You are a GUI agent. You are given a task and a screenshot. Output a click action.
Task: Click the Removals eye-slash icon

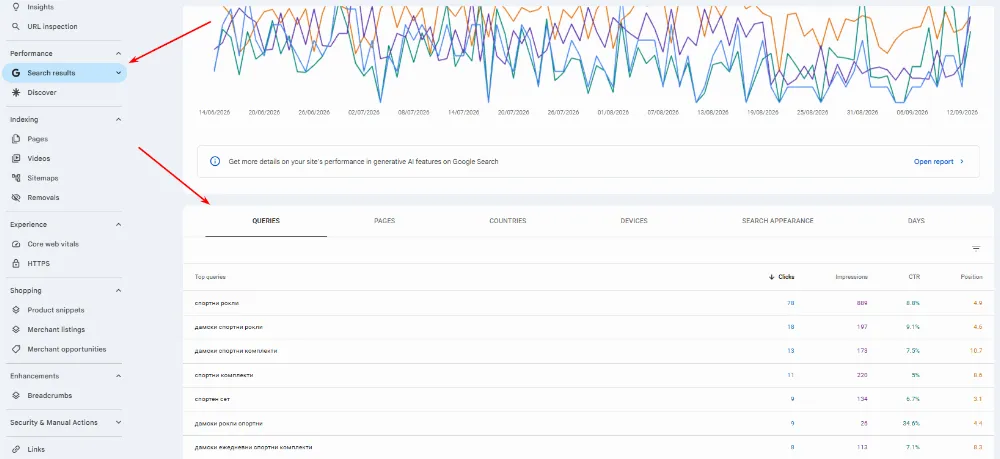coord(16,198)
